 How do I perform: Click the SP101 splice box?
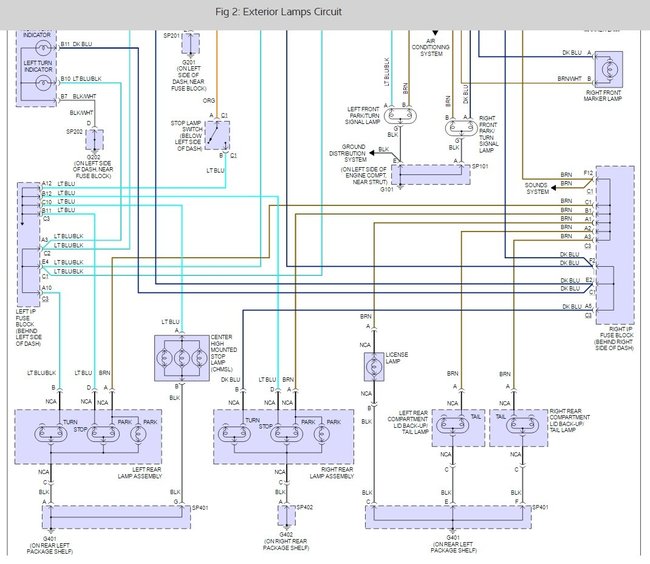click(431, 174)
